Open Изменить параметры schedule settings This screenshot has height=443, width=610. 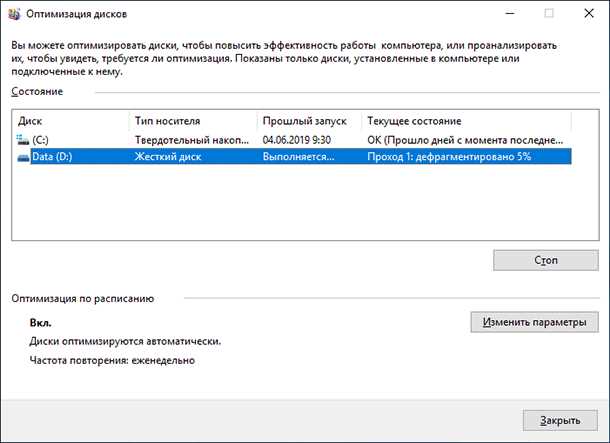coord(535,322)
